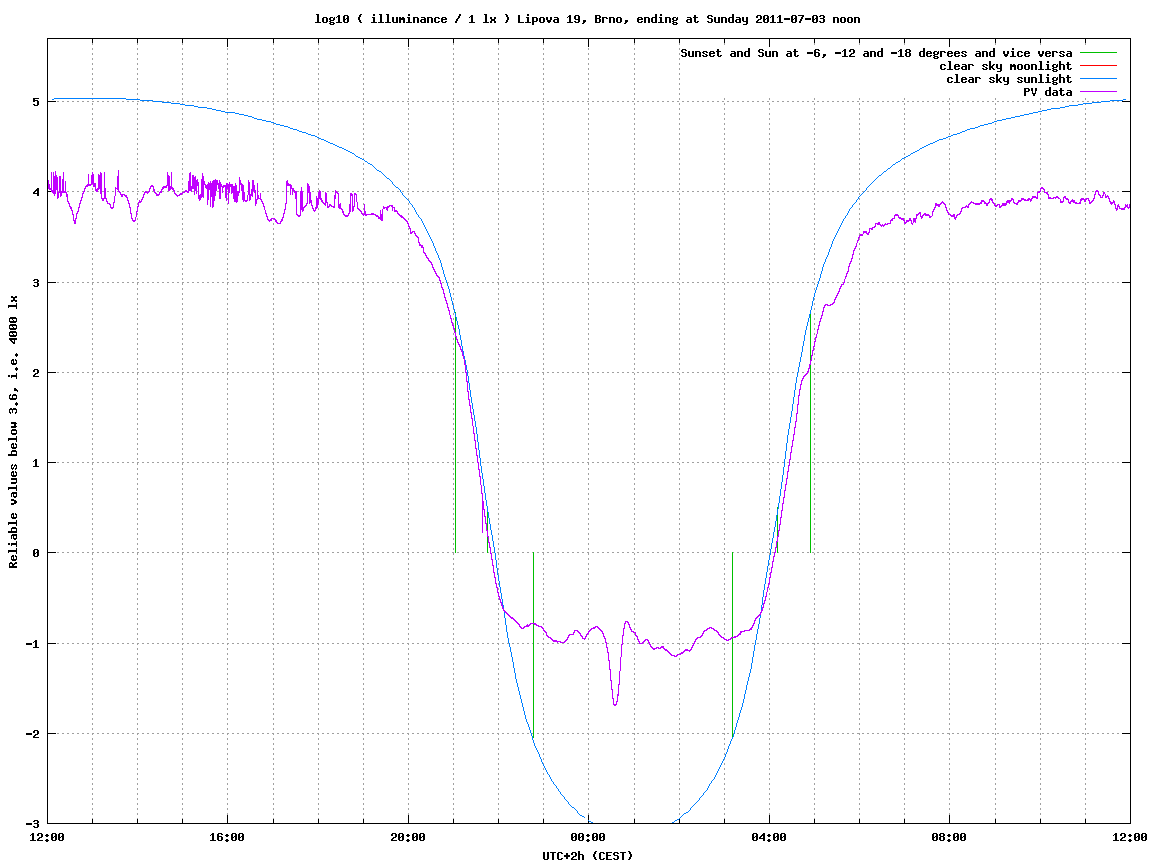The image size is (1151, 863).
Task: Click the y-axis tick label 4
Action: [x=35, y=192]
